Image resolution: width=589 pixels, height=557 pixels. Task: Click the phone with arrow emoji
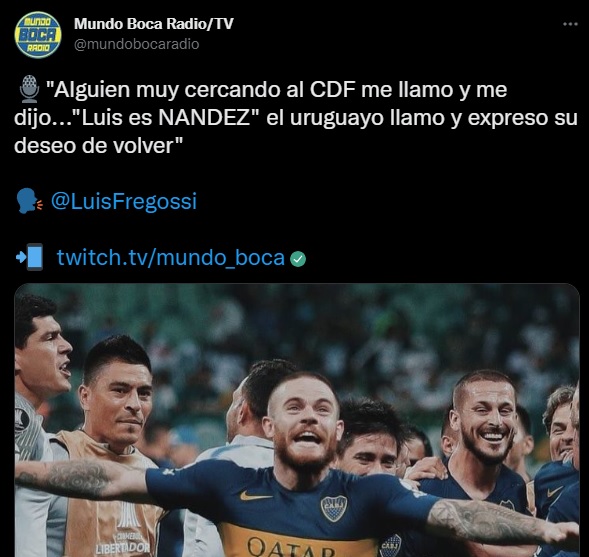tap(30, 257)
